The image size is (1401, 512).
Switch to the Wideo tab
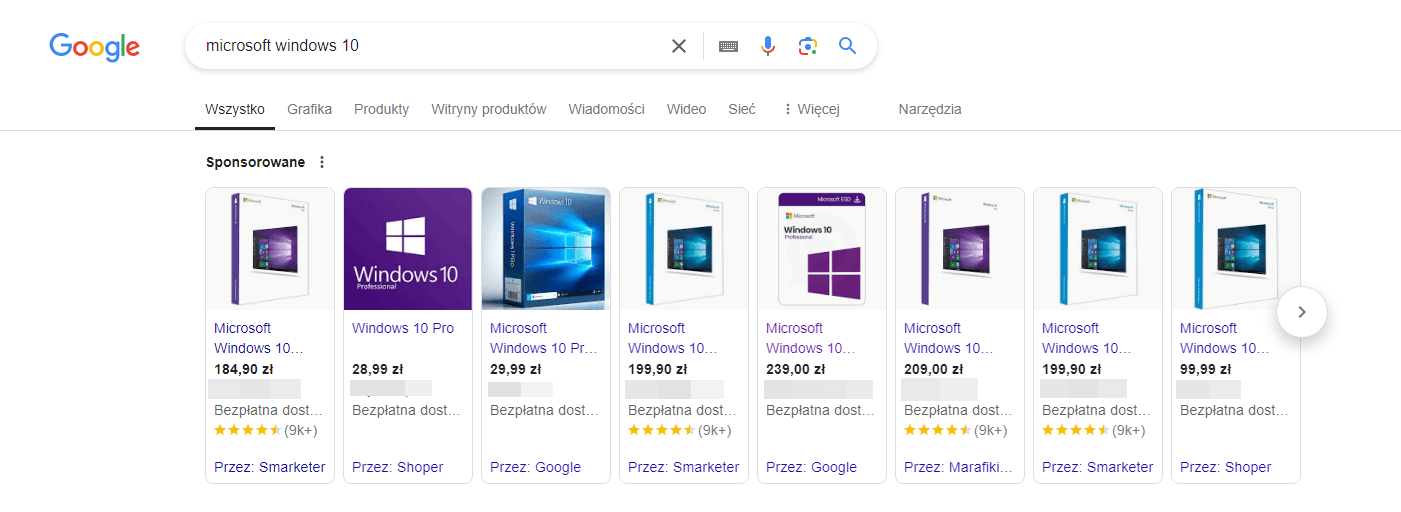[x=686, y=109]
